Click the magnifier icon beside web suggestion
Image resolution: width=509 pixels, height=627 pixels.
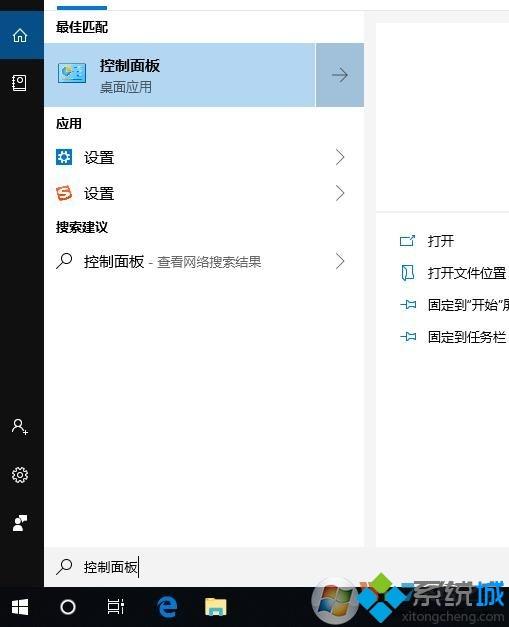(64, 261)
